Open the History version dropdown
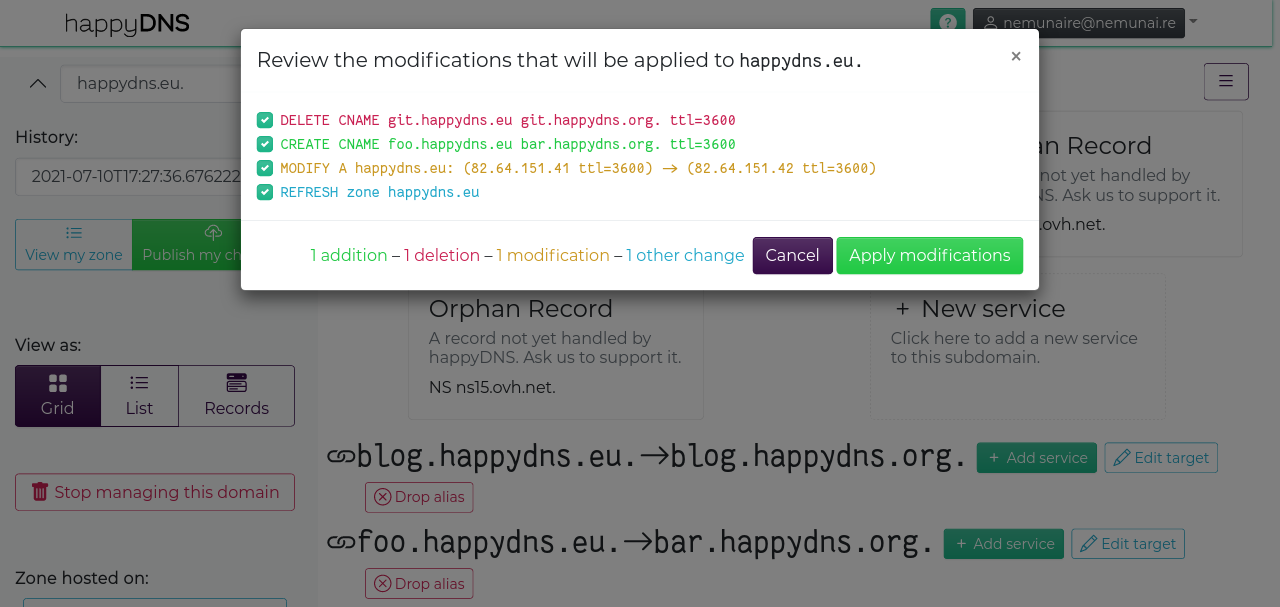 [x=128, y=176]
